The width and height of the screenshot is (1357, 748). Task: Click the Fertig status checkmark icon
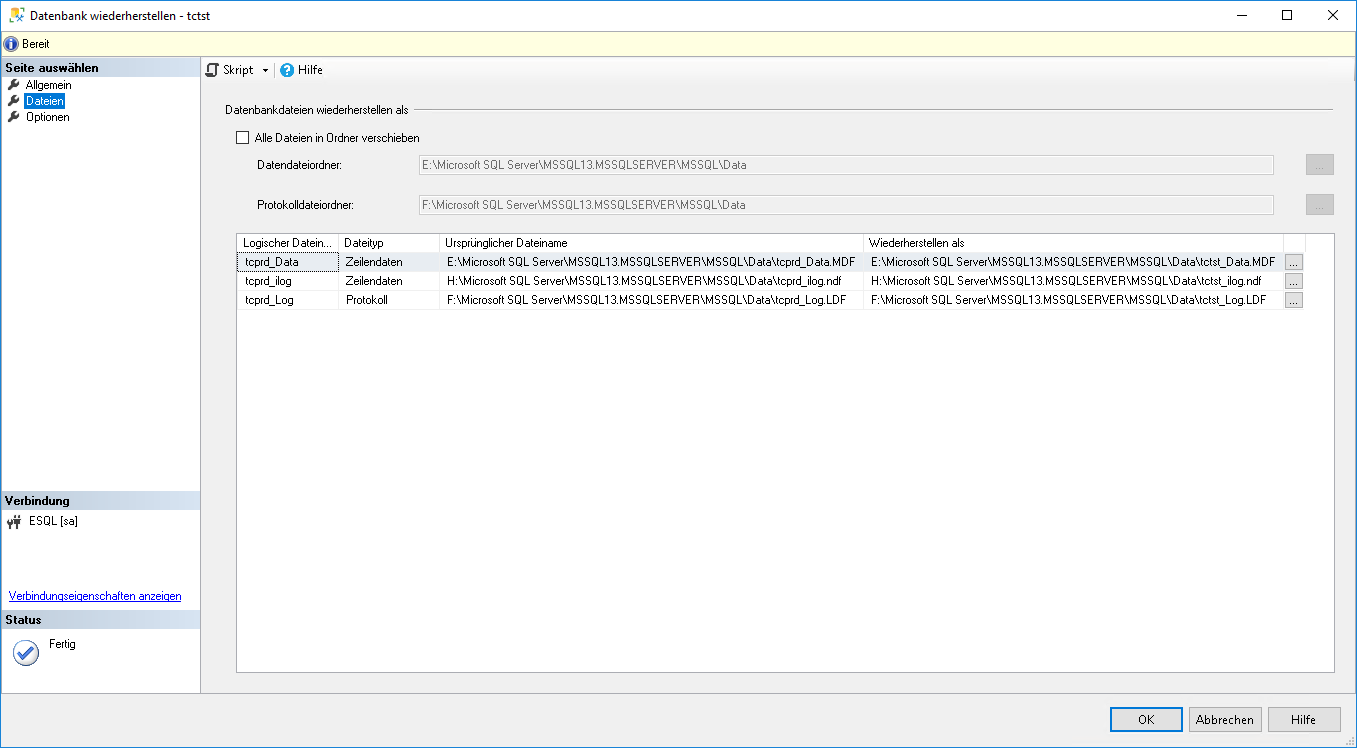pyautogui.click(x=26, y=653)
